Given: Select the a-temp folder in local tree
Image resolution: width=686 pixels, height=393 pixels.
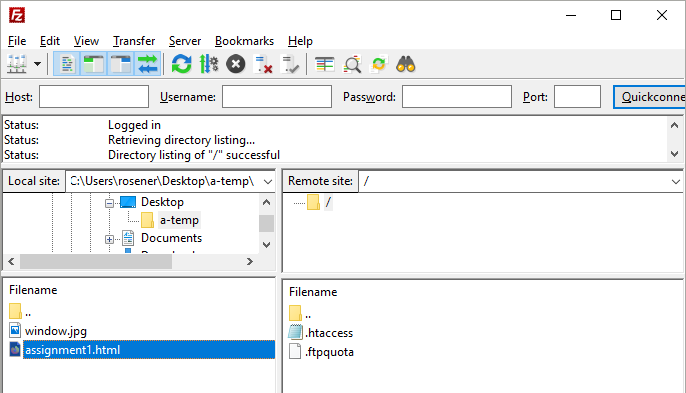Looking at the screenshot, I should [x=179, y=220].
